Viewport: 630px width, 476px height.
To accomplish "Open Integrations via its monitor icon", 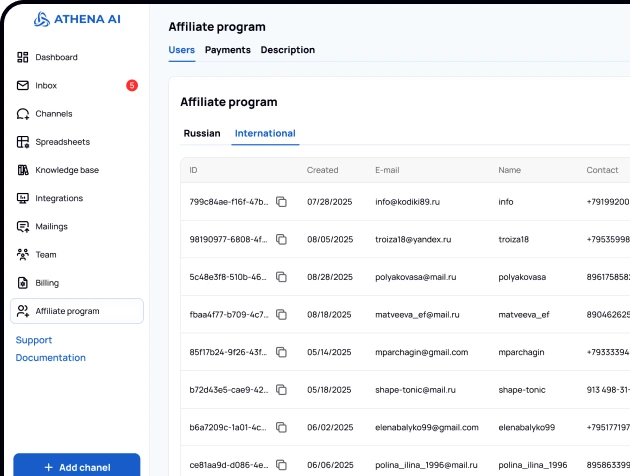I will 23,198.
